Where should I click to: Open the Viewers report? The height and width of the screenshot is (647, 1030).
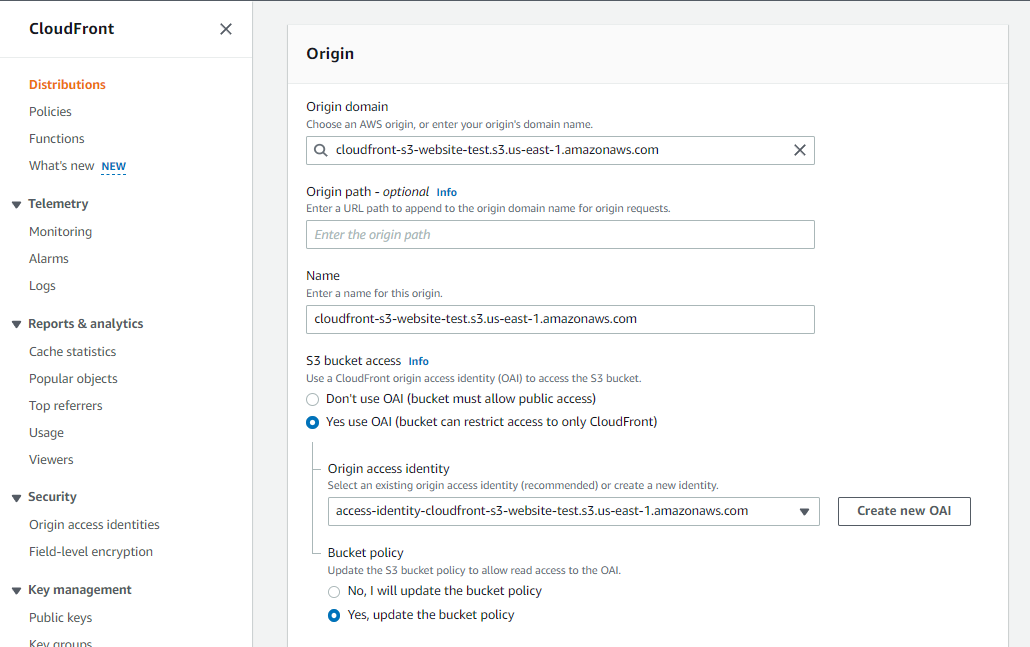point(51,460)
